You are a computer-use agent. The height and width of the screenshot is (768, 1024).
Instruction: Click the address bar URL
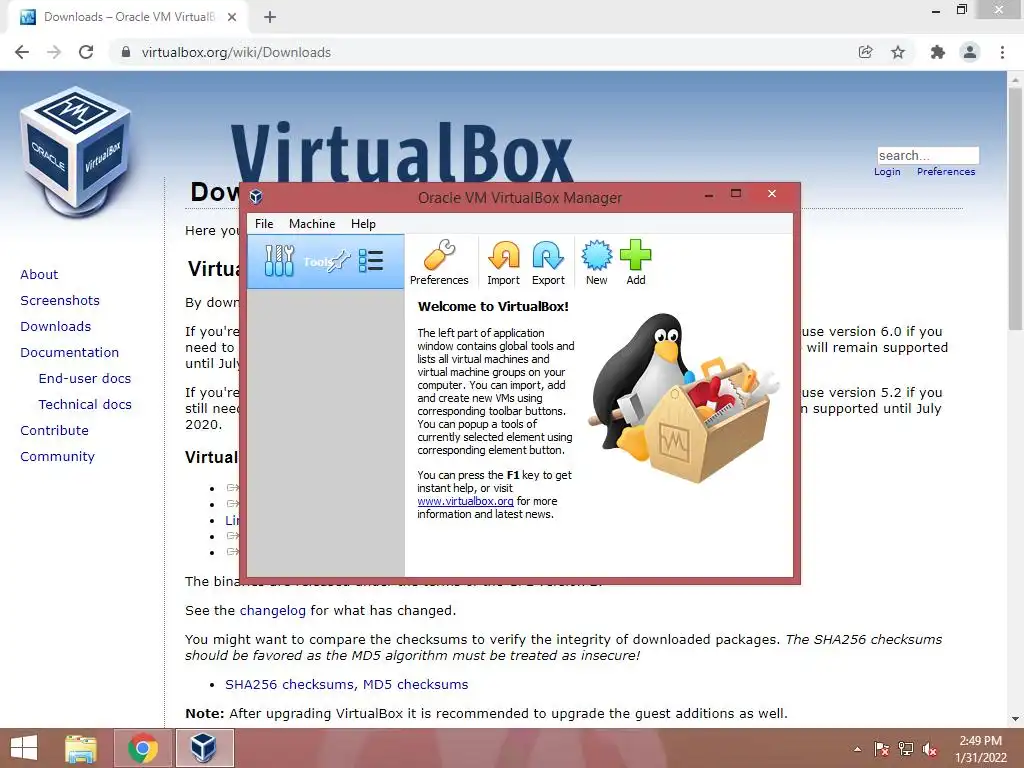236,52
